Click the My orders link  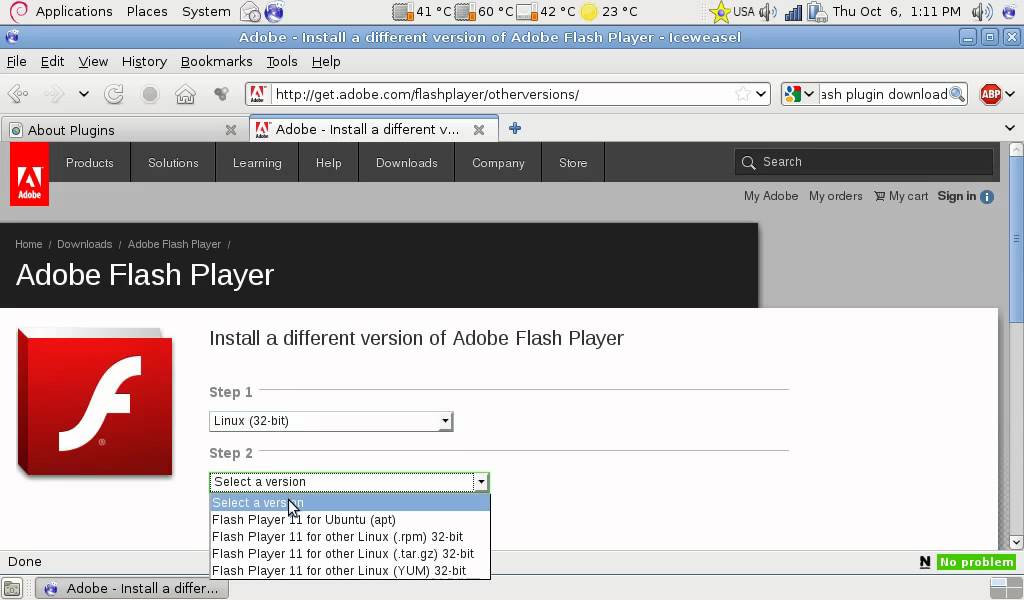tap(835, 196)
